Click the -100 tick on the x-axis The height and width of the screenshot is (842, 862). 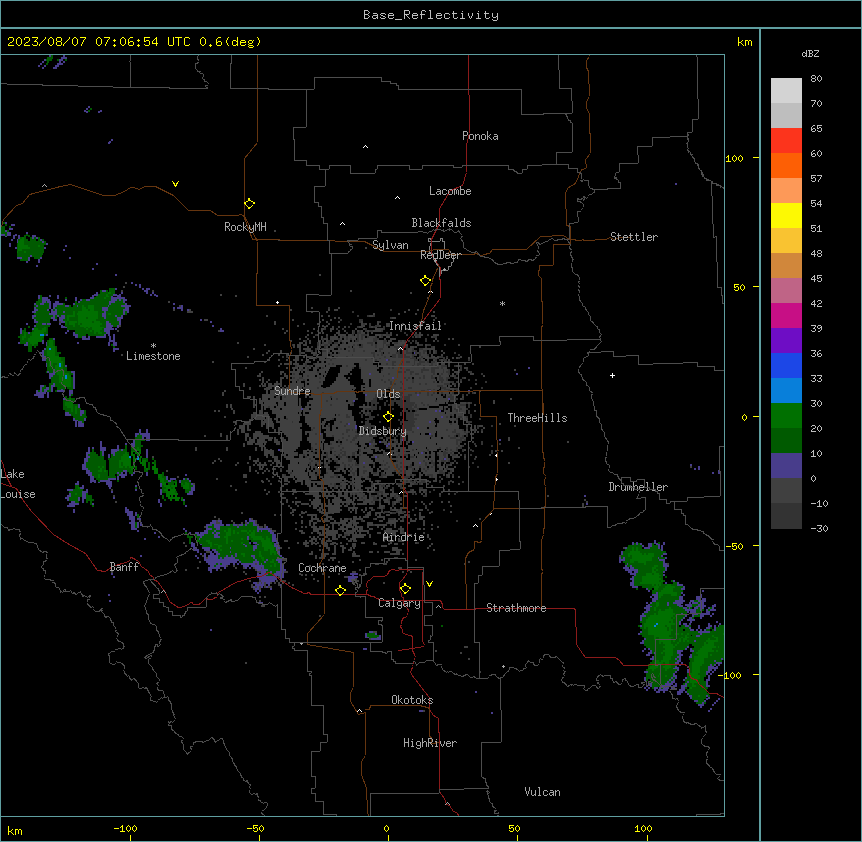pos(125,828)
